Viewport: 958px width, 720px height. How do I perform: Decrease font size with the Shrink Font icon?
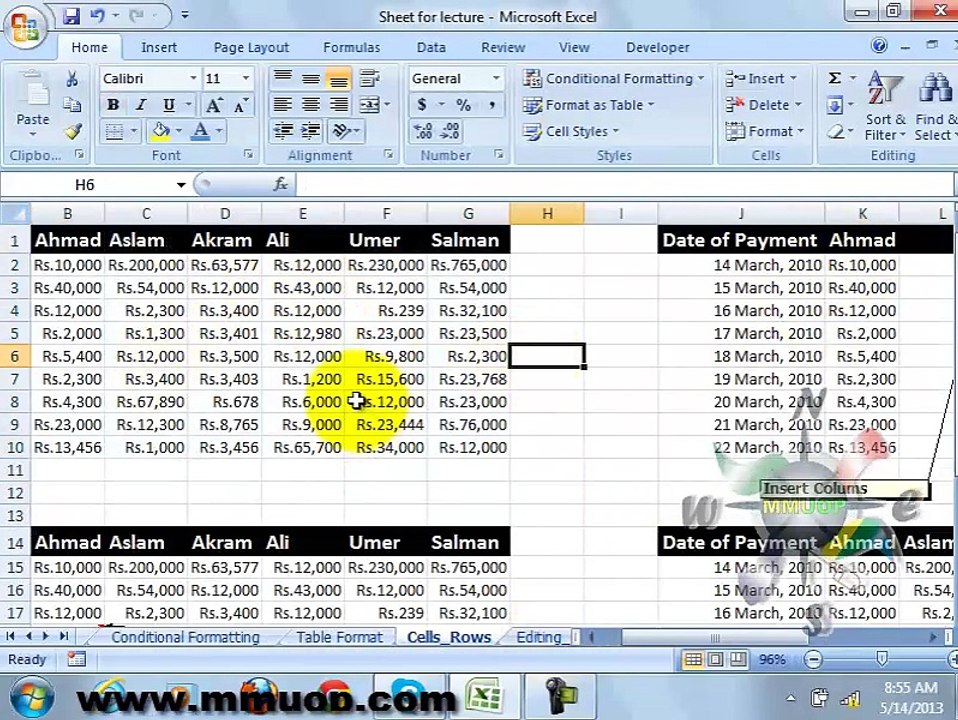point(241,105)
